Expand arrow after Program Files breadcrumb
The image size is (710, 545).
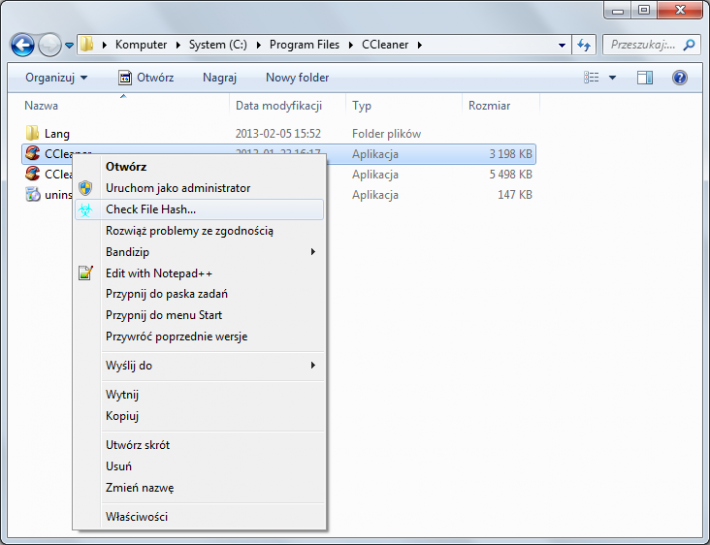[350, 45]
